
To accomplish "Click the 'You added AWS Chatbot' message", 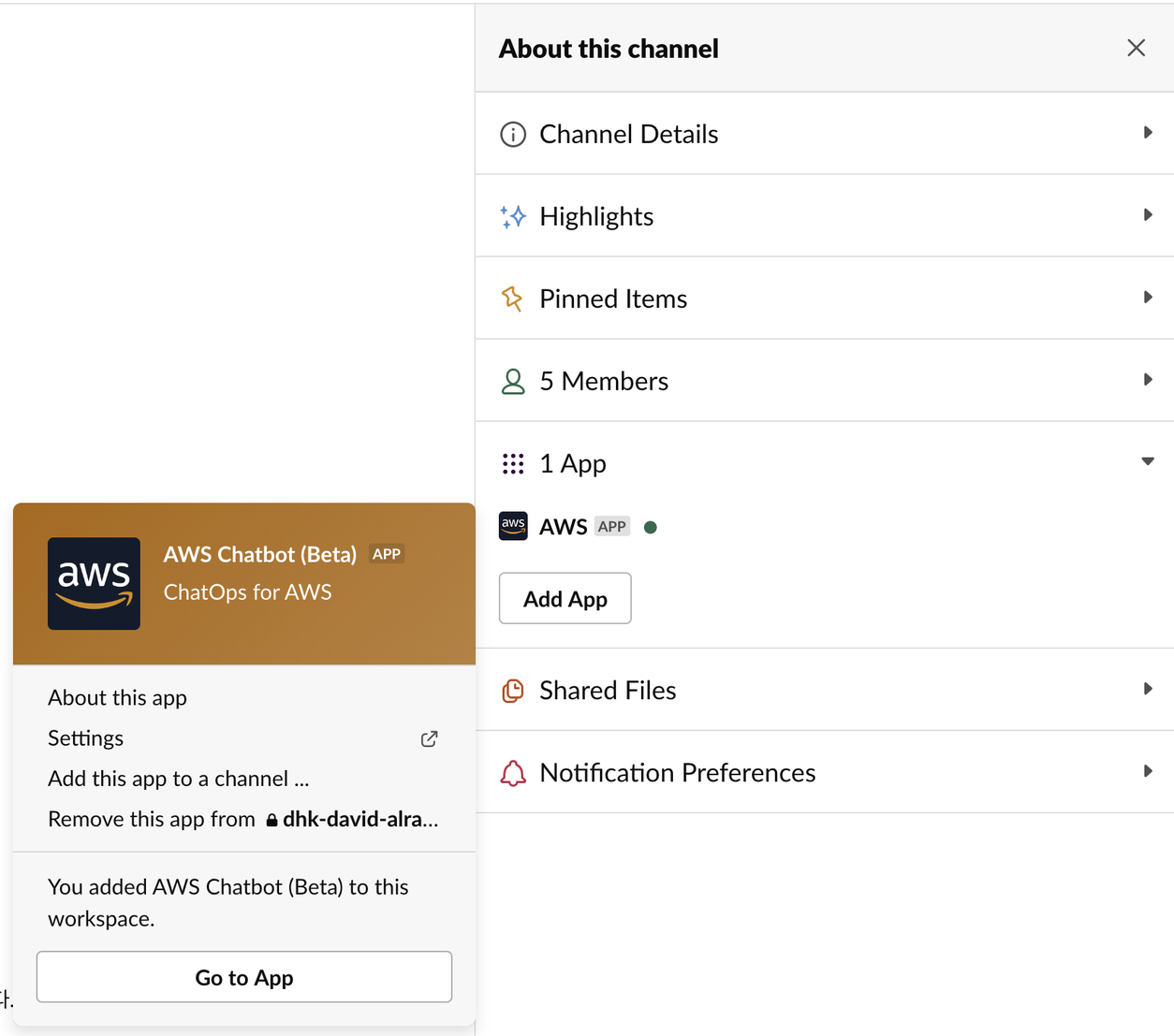I will [x=228, y=902].
